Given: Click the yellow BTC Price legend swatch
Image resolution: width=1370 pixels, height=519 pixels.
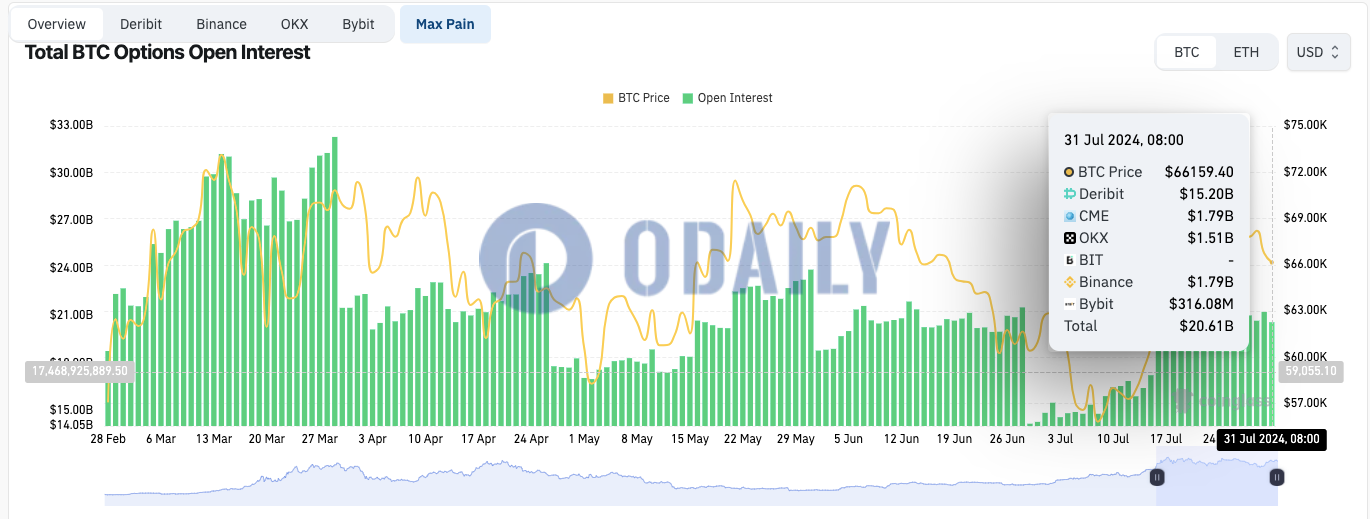Looking at the screenshot, I should [x=608, y=98].
